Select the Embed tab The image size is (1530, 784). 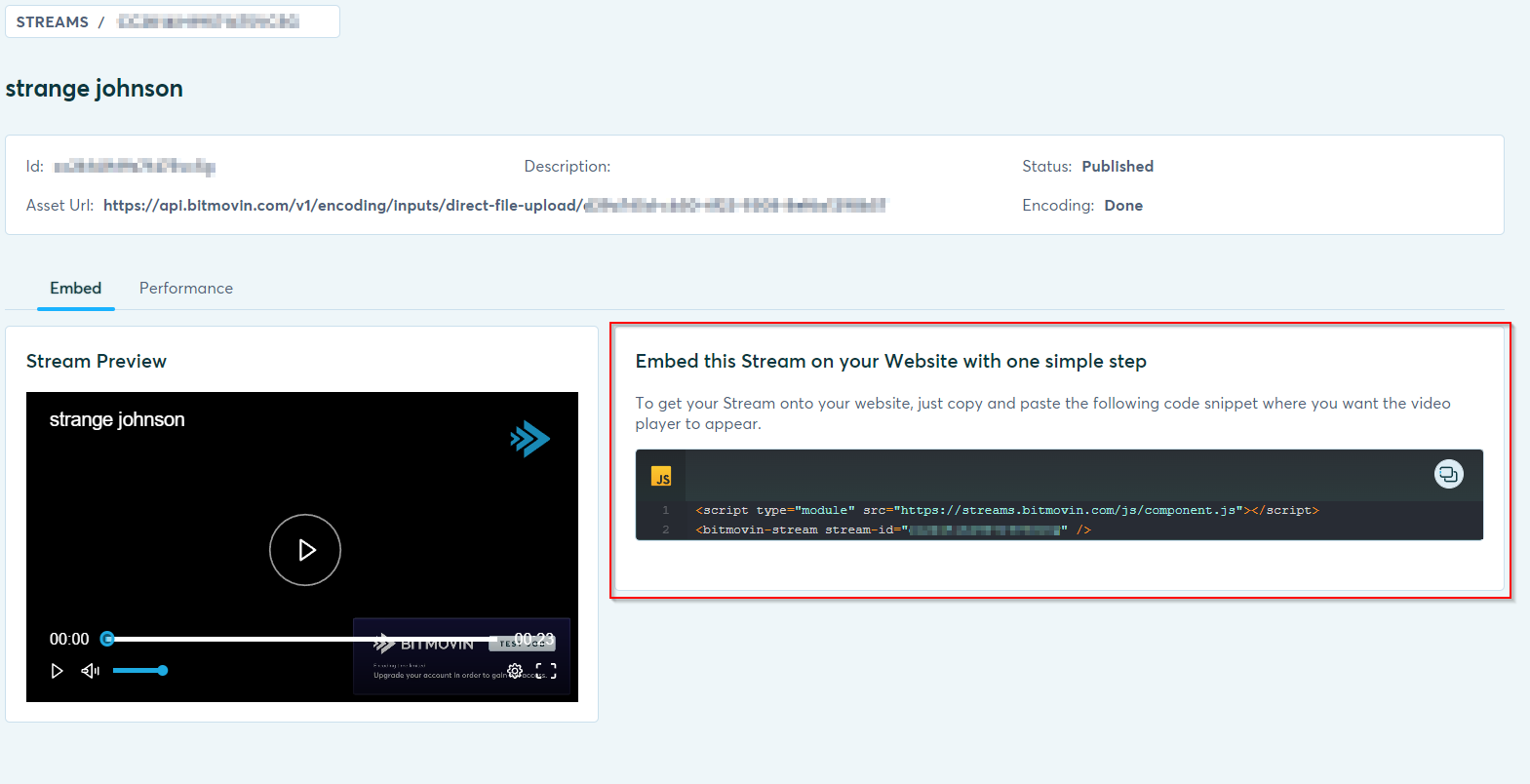(76, 289)
